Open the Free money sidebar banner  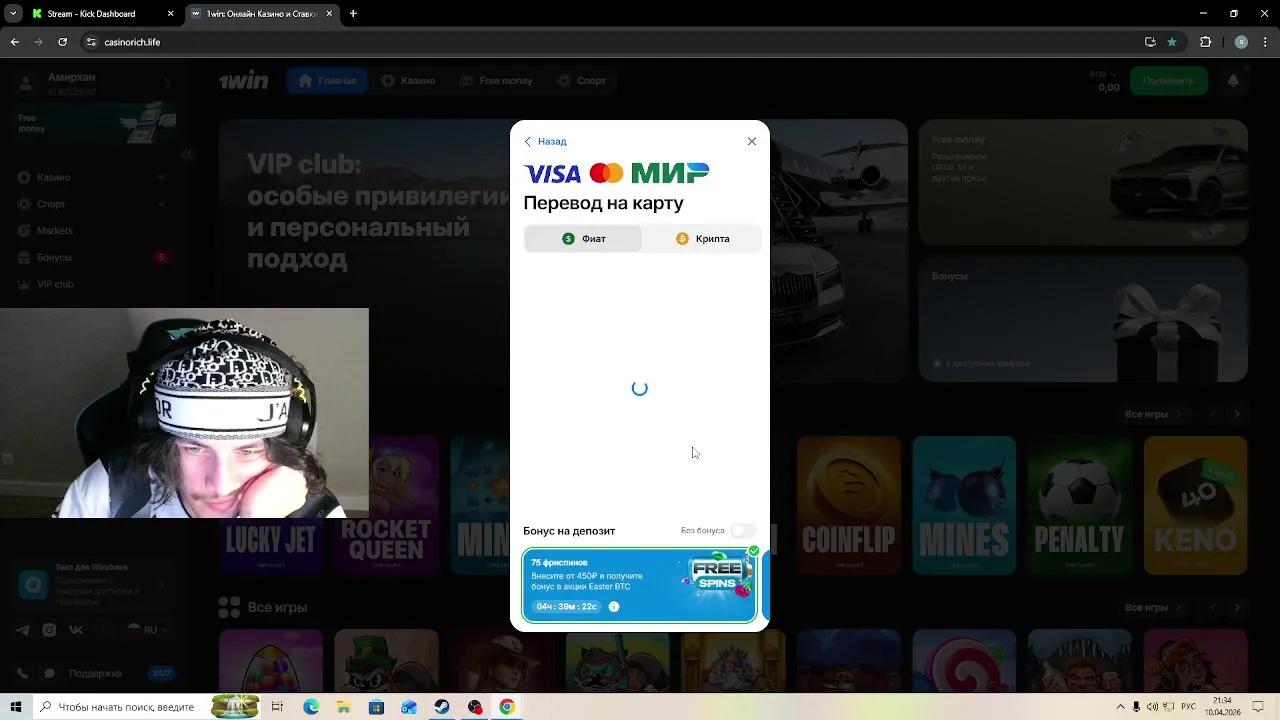96,125
